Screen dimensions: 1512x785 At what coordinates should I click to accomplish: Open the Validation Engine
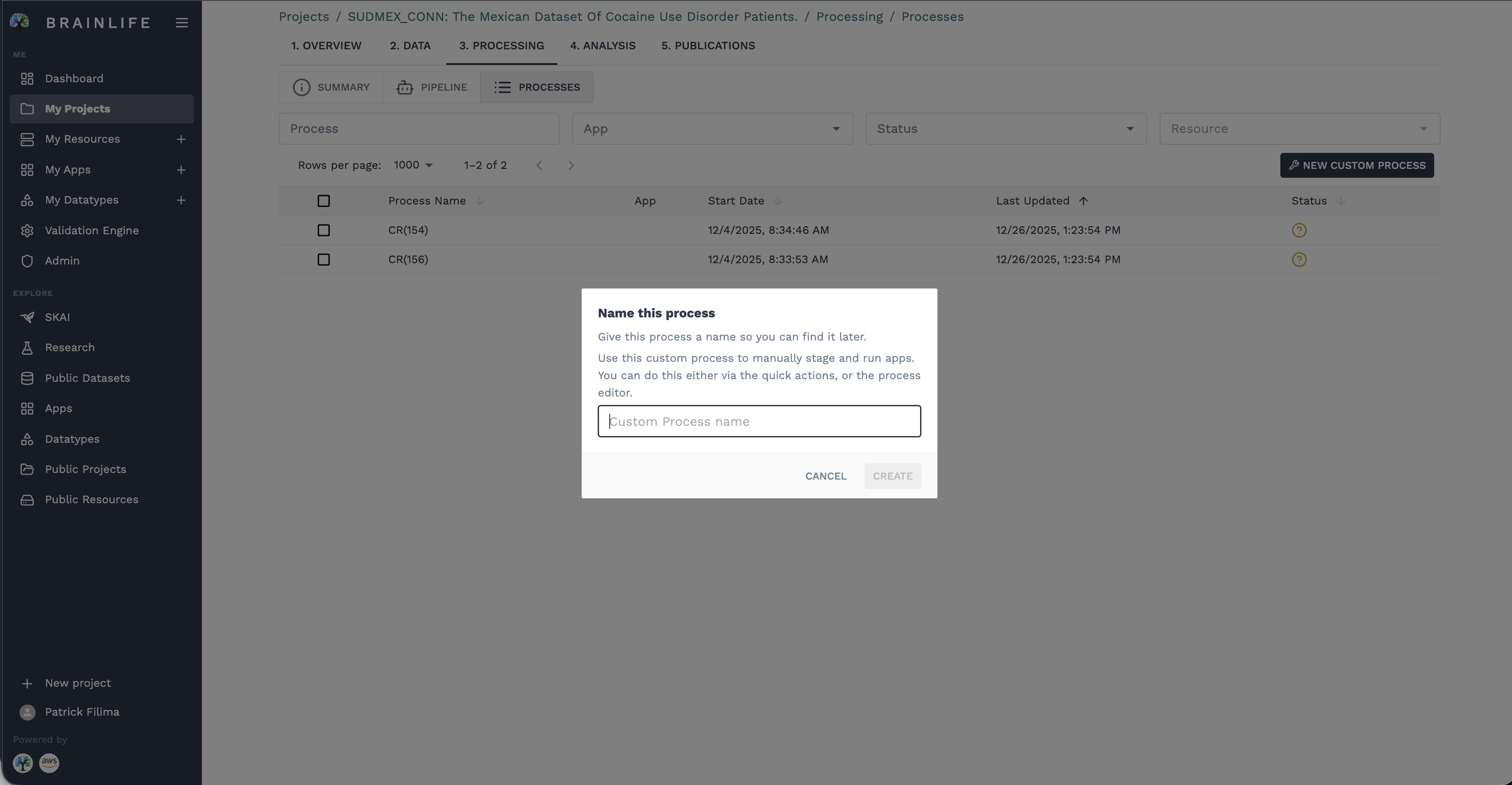101,231
